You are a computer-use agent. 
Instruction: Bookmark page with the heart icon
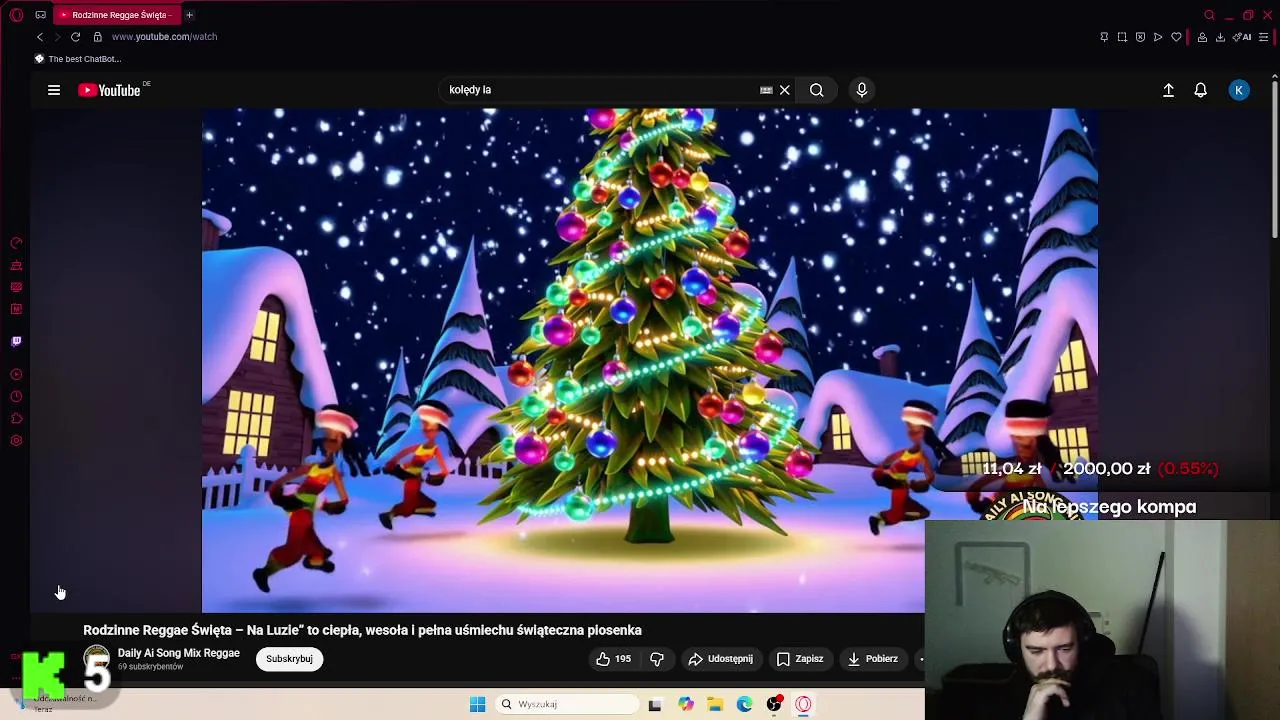click(1177, 37)
